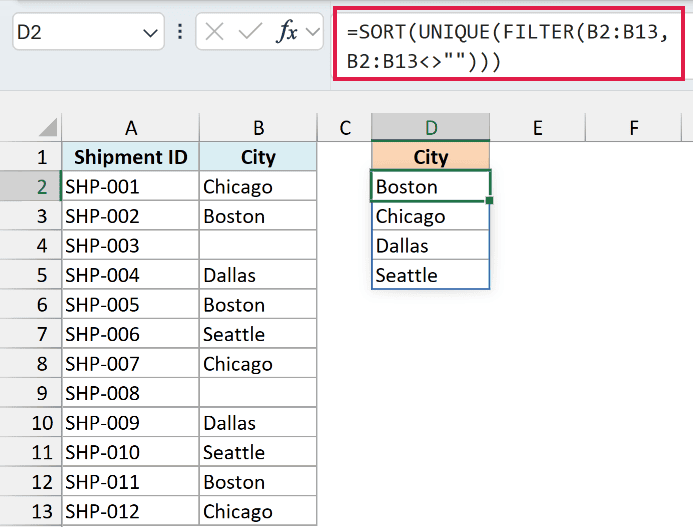Viewport: 693px width, 527px height.
Task: Select cell SHP-002
Action: pyautogui.click(x=130, y=216)
